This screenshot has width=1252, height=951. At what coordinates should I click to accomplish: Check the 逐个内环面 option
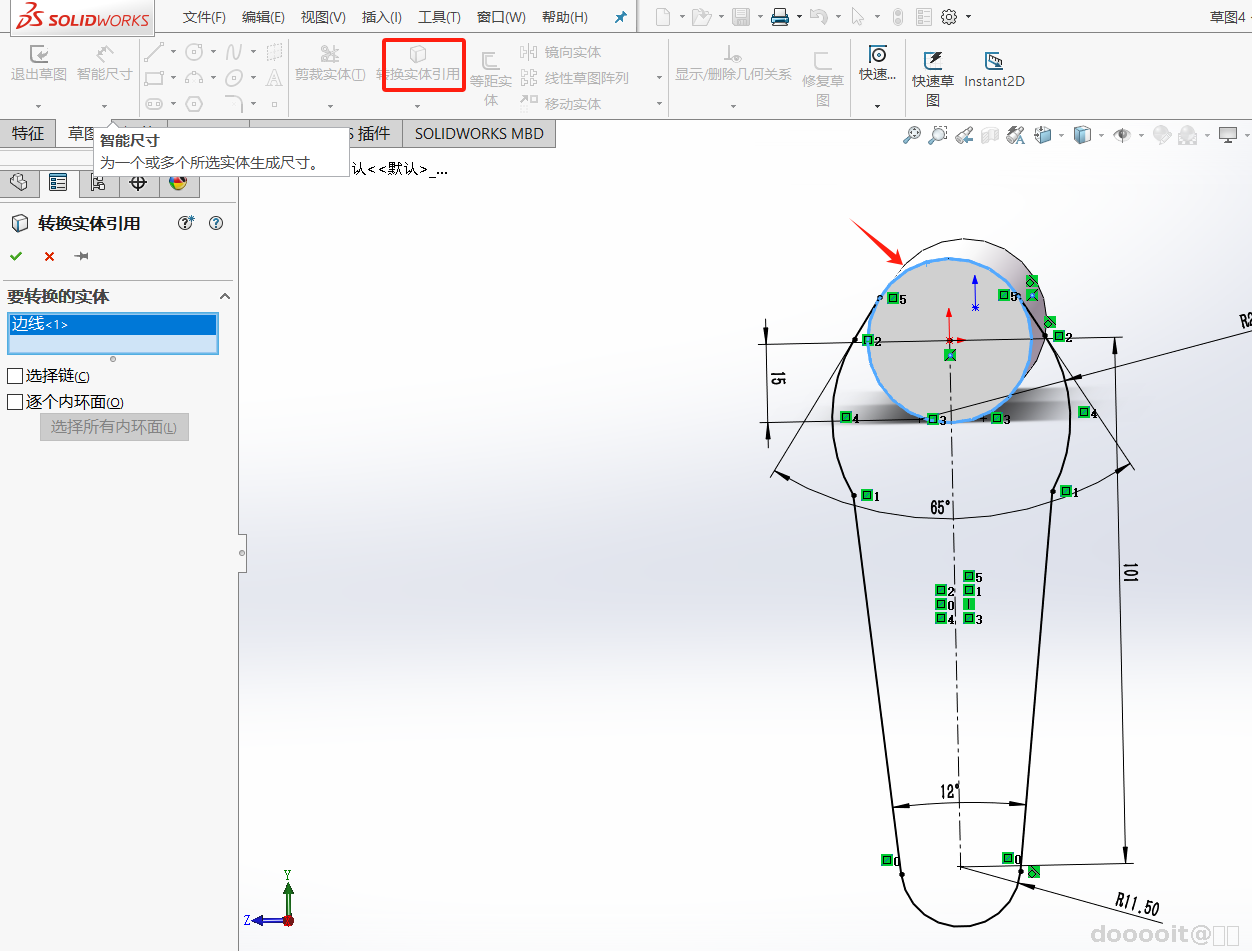click(15, 402)
